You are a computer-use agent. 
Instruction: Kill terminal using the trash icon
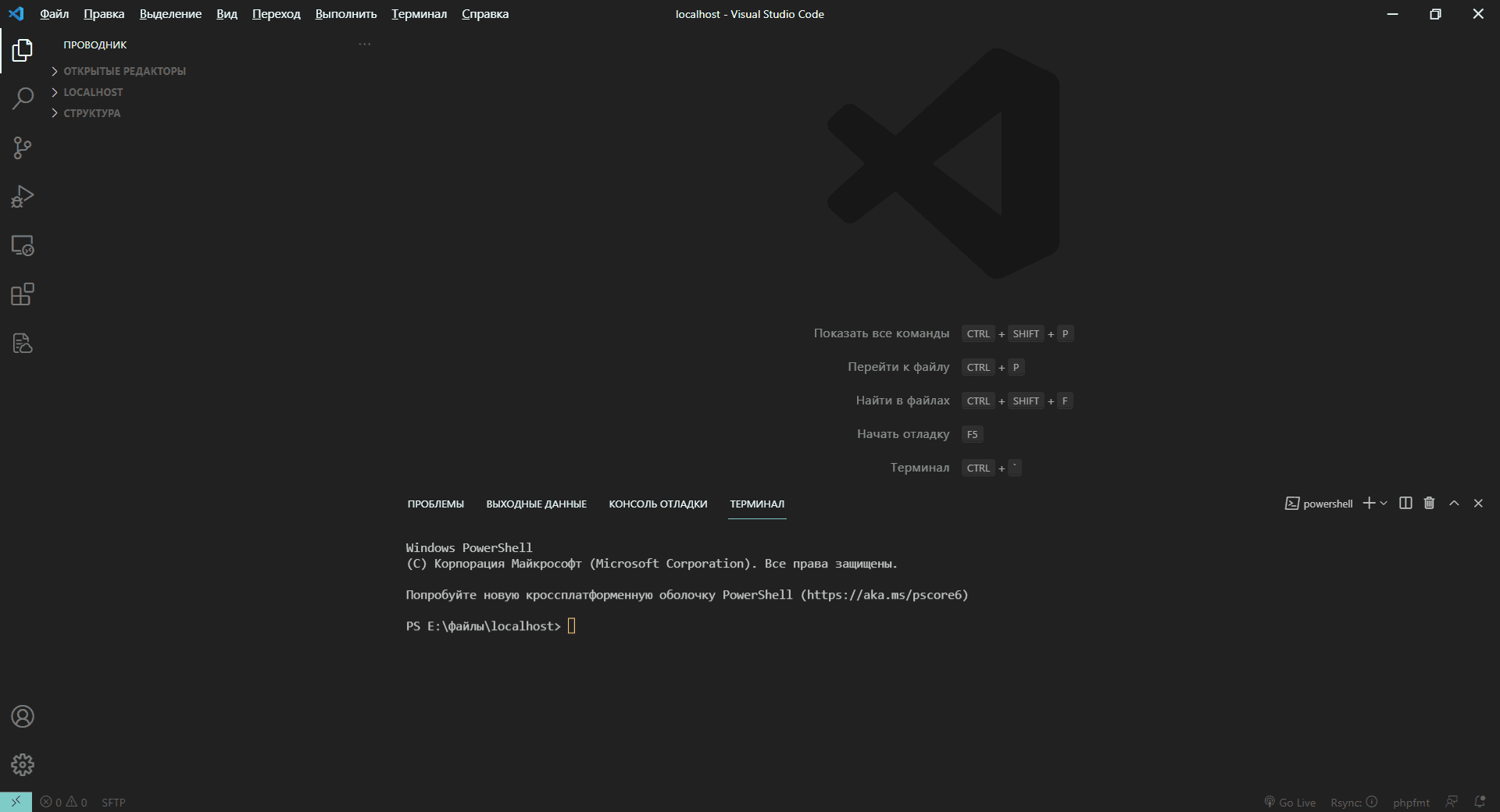point(1429,504)
